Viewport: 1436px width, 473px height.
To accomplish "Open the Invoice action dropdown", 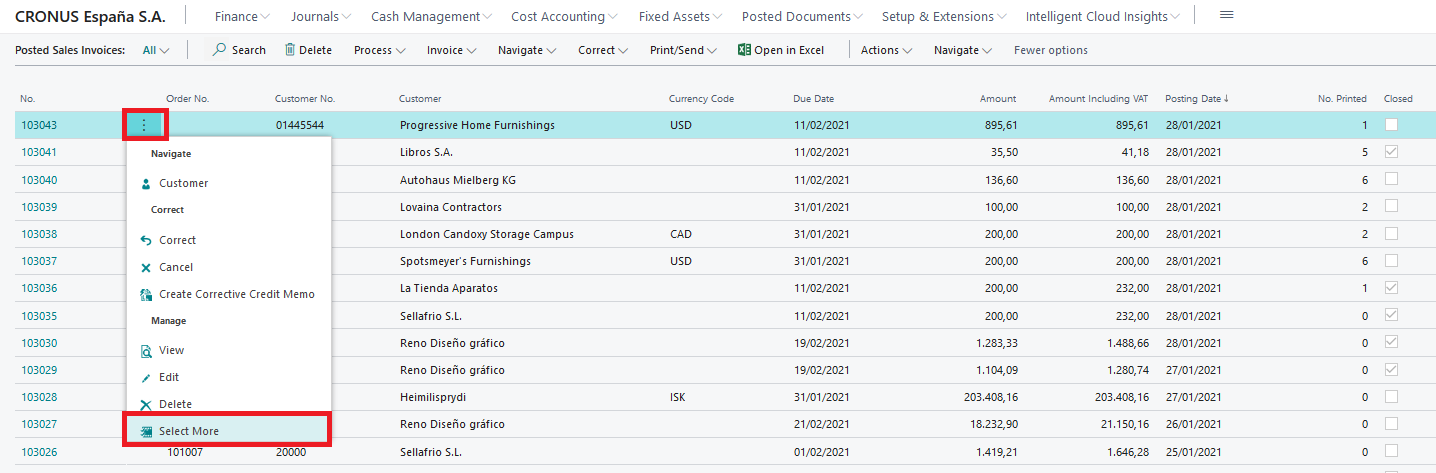I will pos(451,50).
